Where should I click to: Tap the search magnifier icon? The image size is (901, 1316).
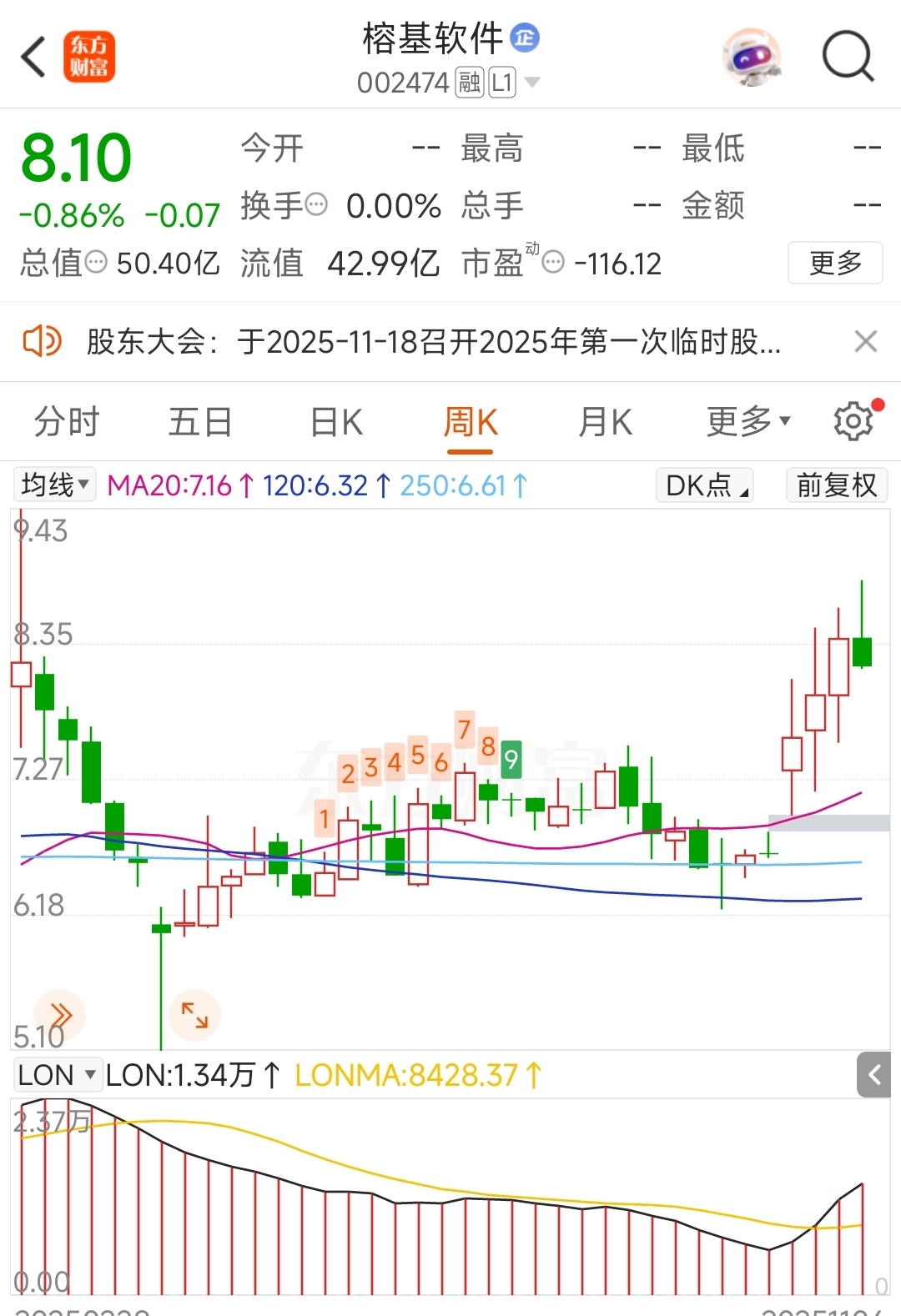click(x=848, y=57)
